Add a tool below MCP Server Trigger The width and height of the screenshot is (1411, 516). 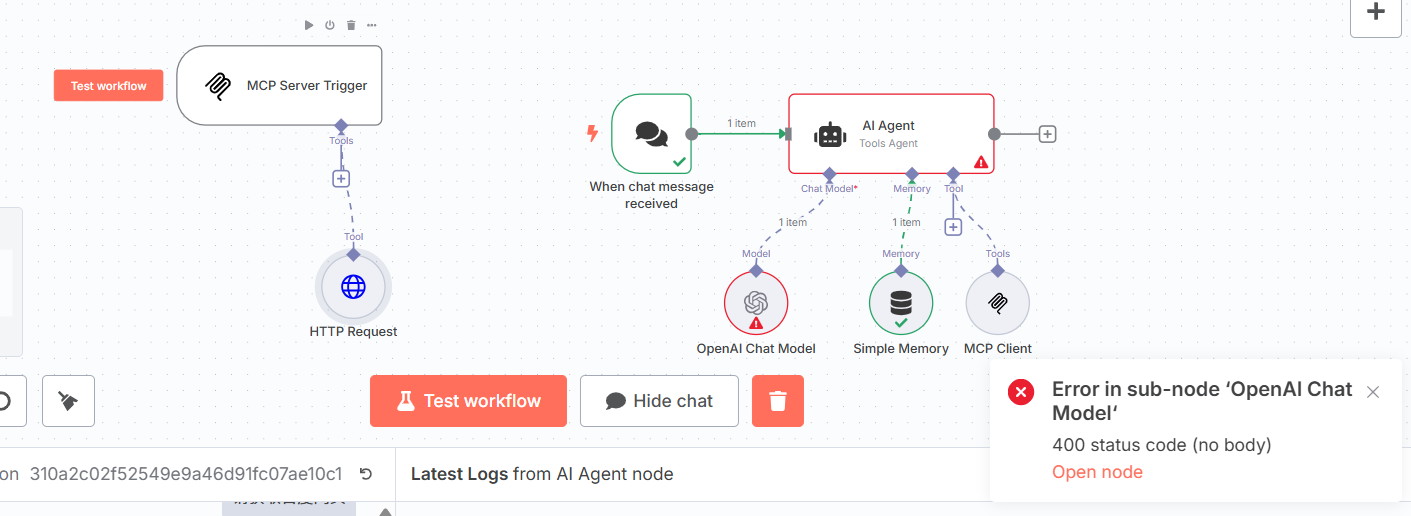pyautogui.click(x=341, y=178)
